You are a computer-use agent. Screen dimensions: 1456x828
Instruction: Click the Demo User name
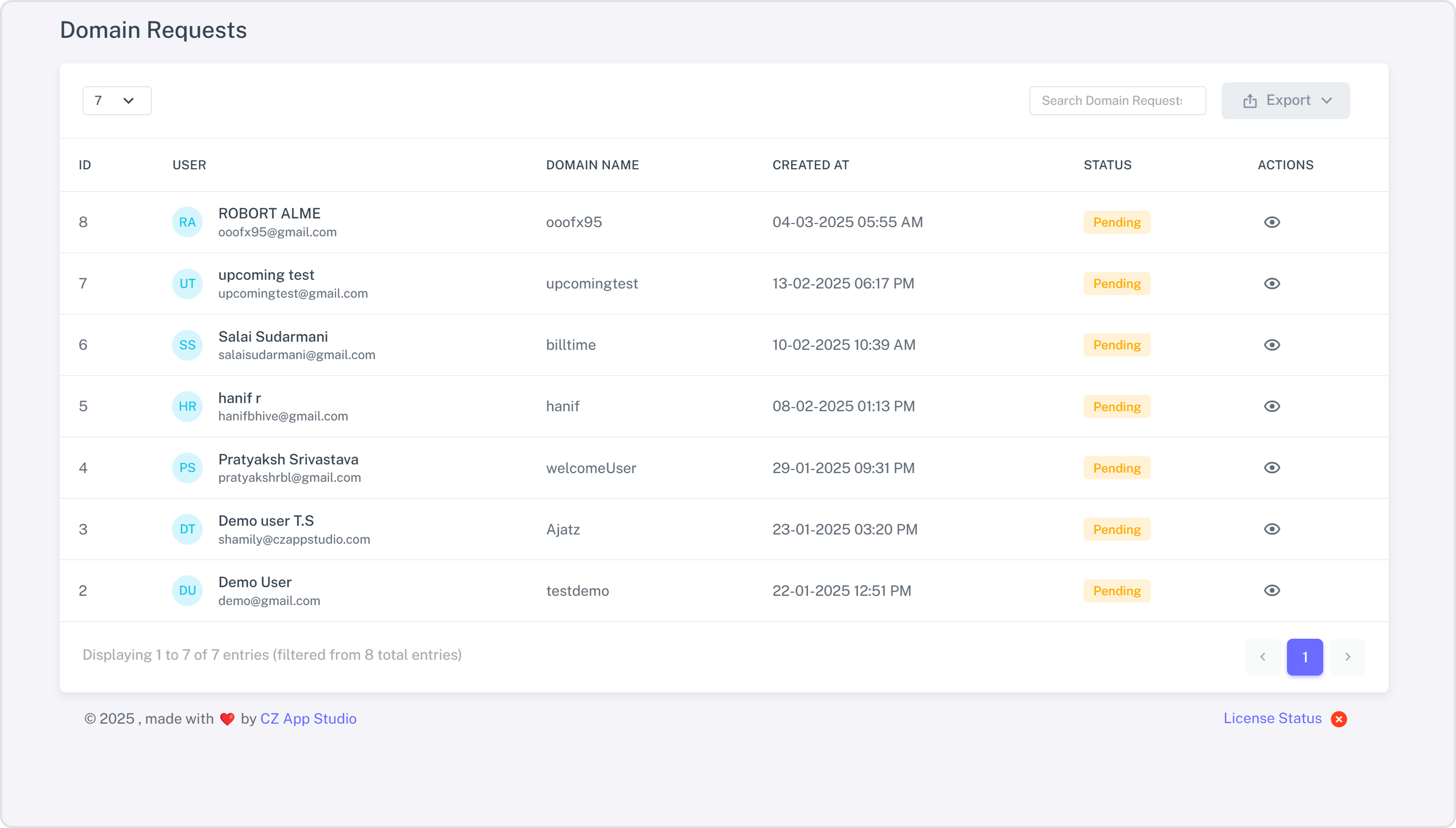click(x=254, y=582)
